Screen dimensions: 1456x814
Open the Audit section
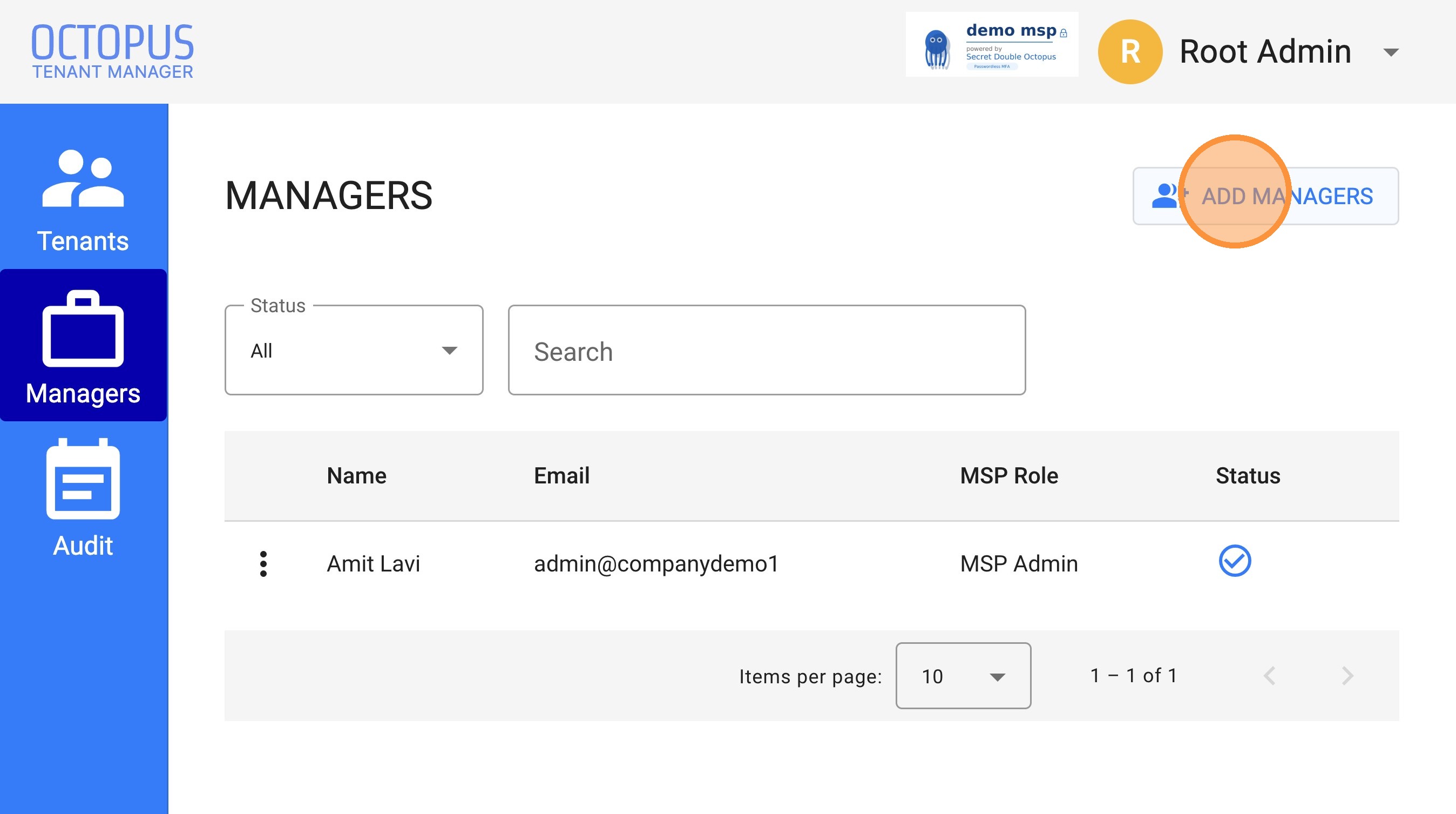pos(83,498)
